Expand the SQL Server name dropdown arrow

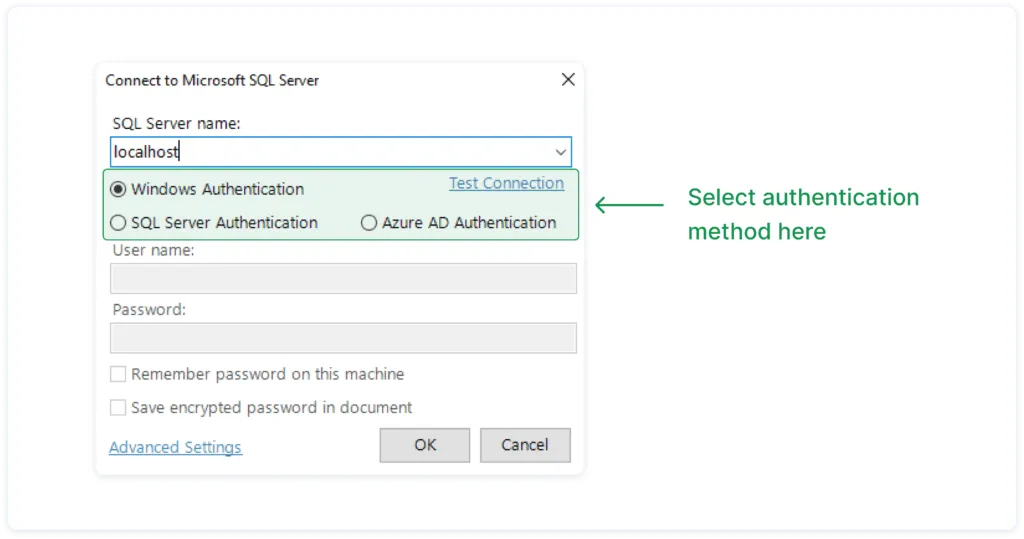[x=560, y=152]
